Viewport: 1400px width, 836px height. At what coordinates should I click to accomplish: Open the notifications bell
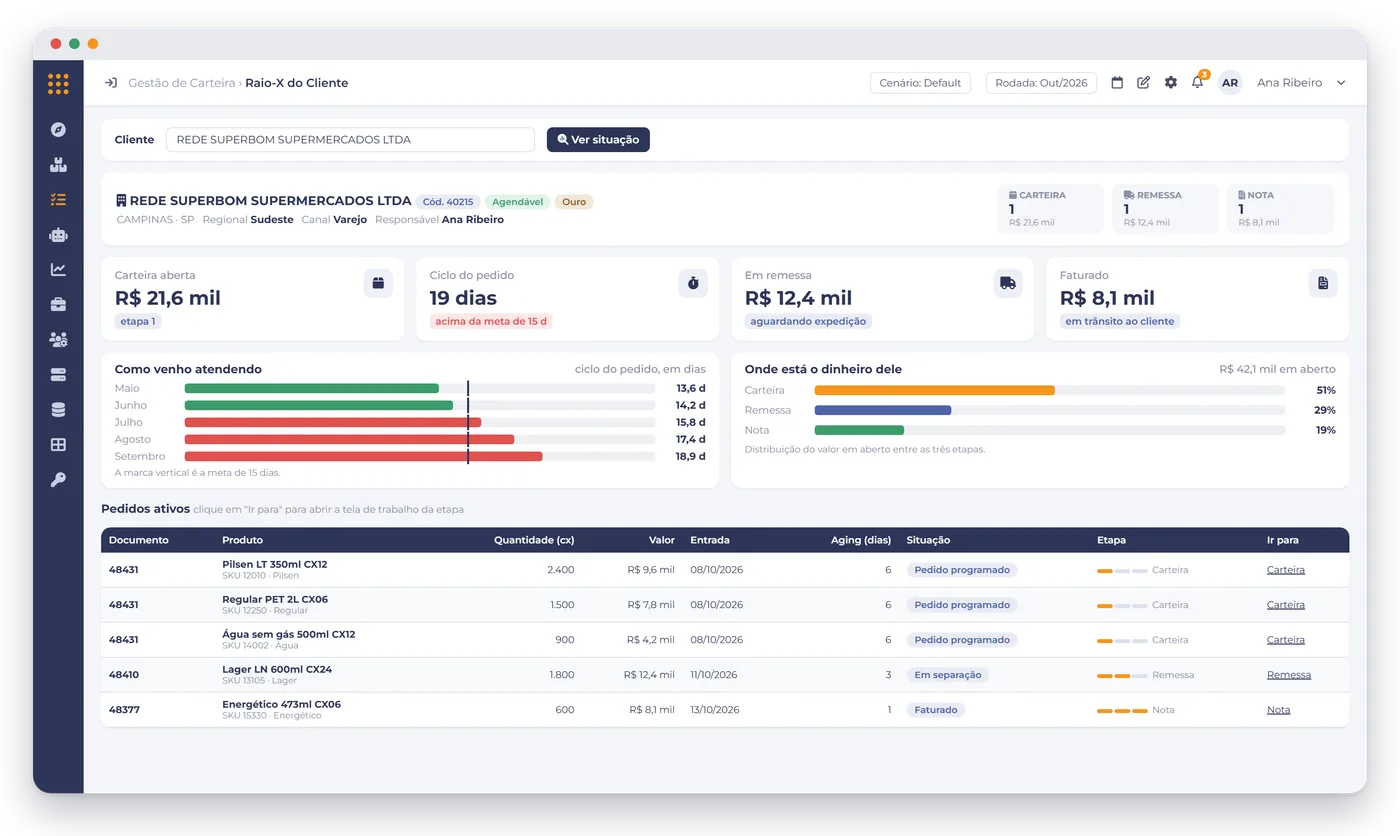pos(1198,82)
